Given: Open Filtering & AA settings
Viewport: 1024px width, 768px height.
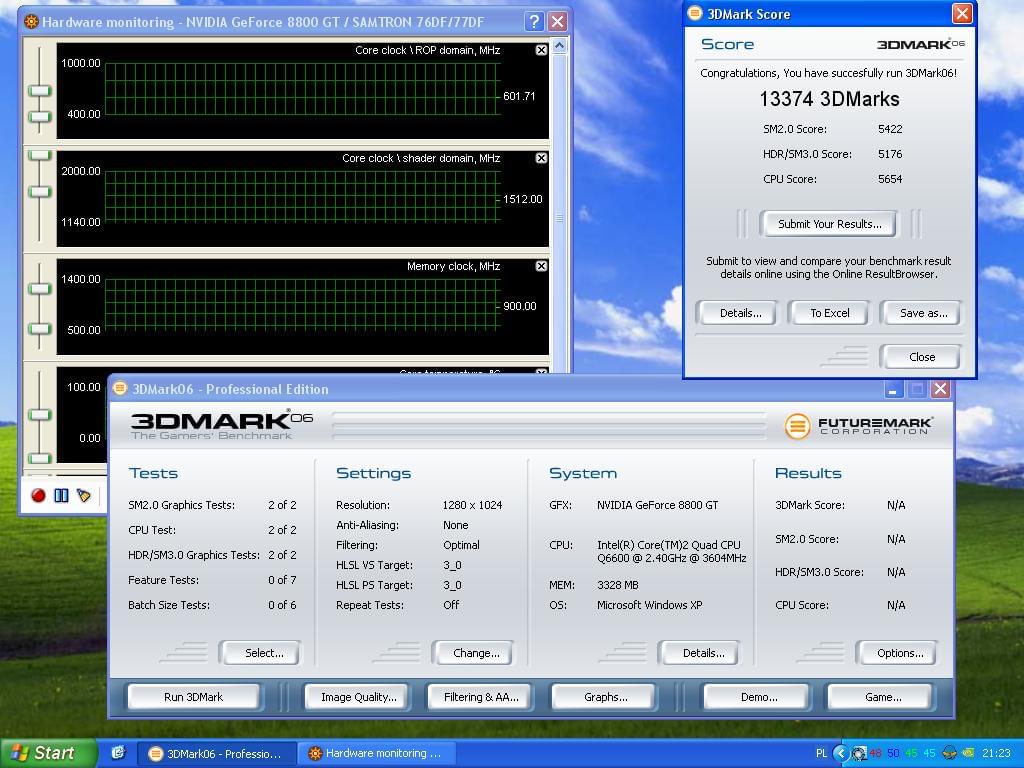Looking at the screenshot, I should pyautogui.click(x=481, y=697).
